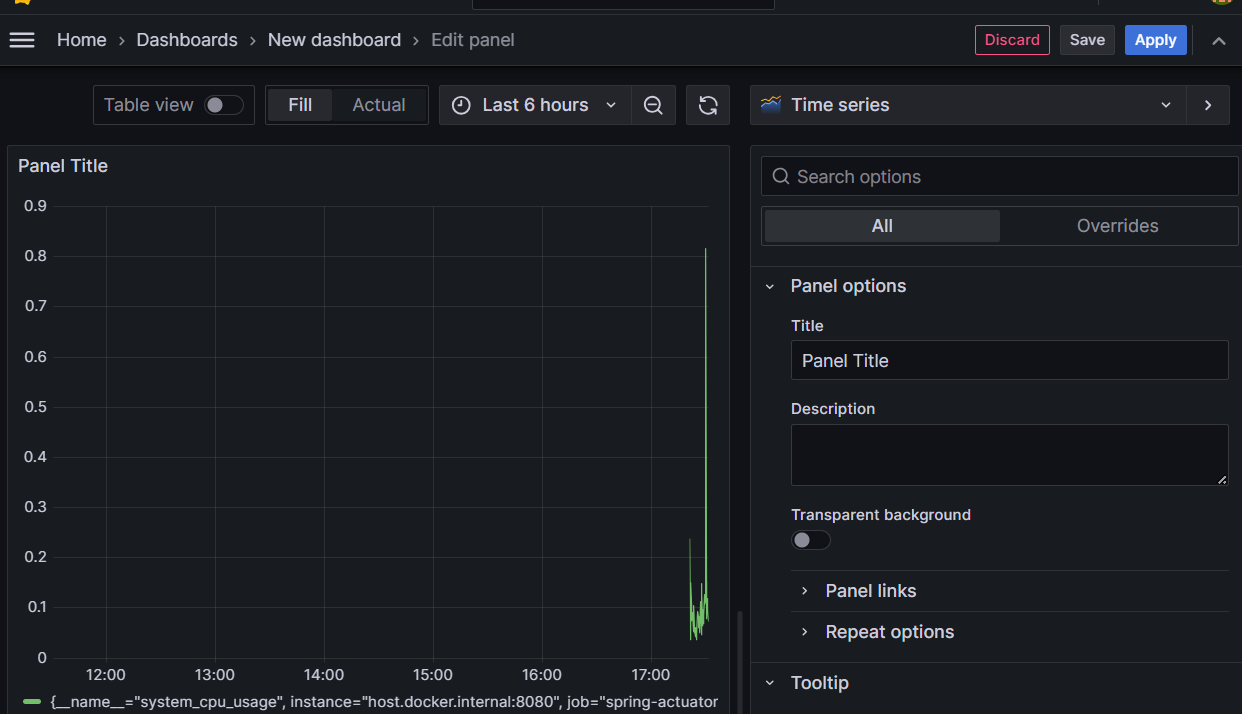Open New dashboard breadcrumb

point(334,40)
